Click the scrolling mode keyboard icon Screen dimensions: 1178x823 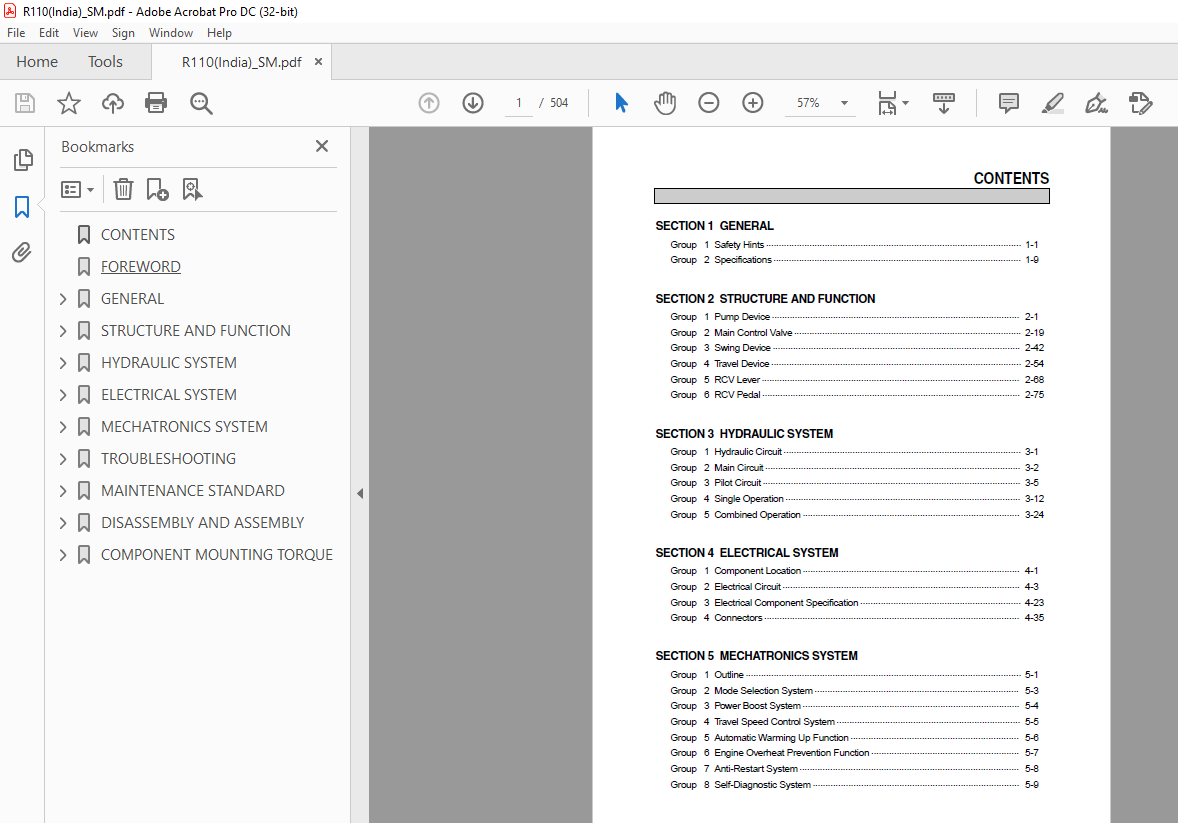[944, 103]
